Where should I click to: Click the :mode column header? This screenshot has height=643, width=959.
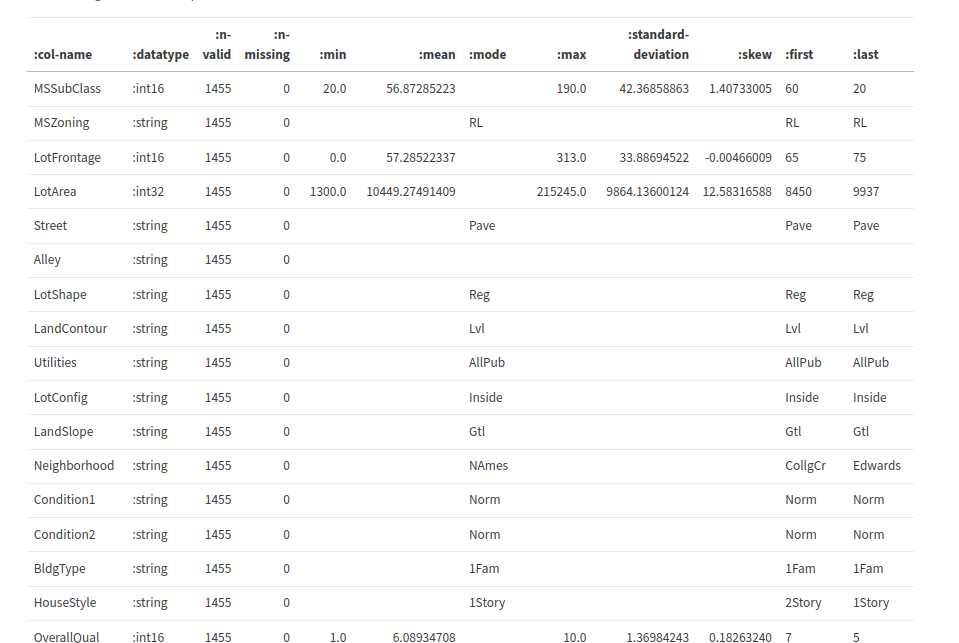(487, 55)
